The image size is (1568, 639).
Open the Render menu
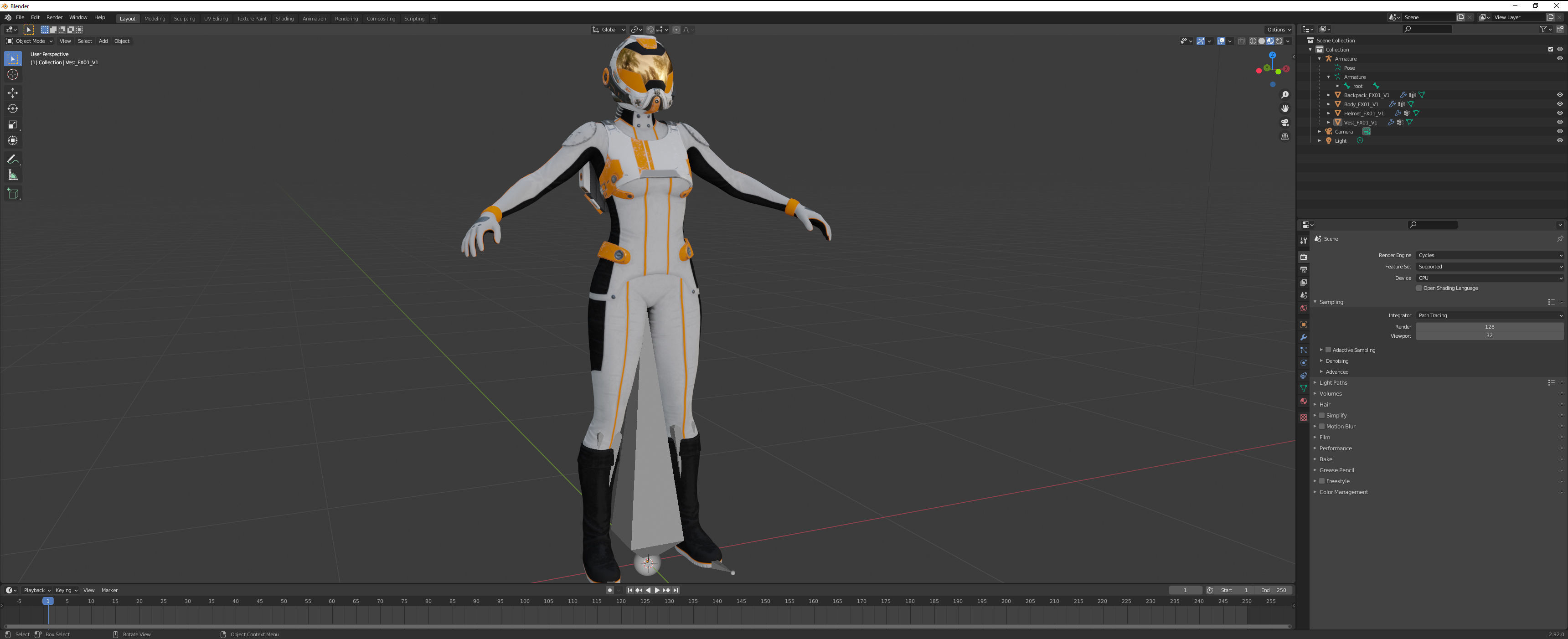pos(54,18)
